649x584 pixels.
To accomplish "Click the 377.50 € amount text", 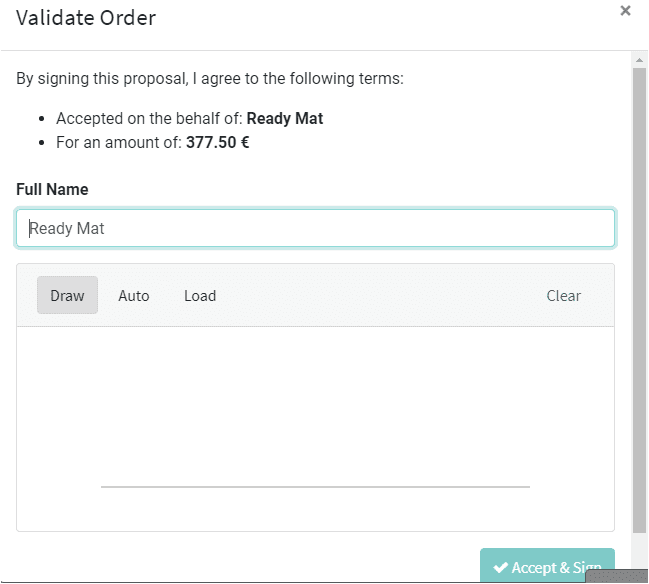I will tap(218, 142).
